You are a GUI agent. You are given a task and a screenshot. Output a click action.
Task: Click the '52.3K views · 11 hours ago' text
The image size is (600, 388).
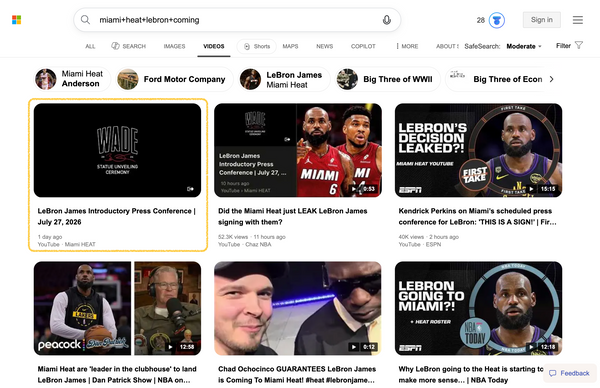tap(252, 237)
